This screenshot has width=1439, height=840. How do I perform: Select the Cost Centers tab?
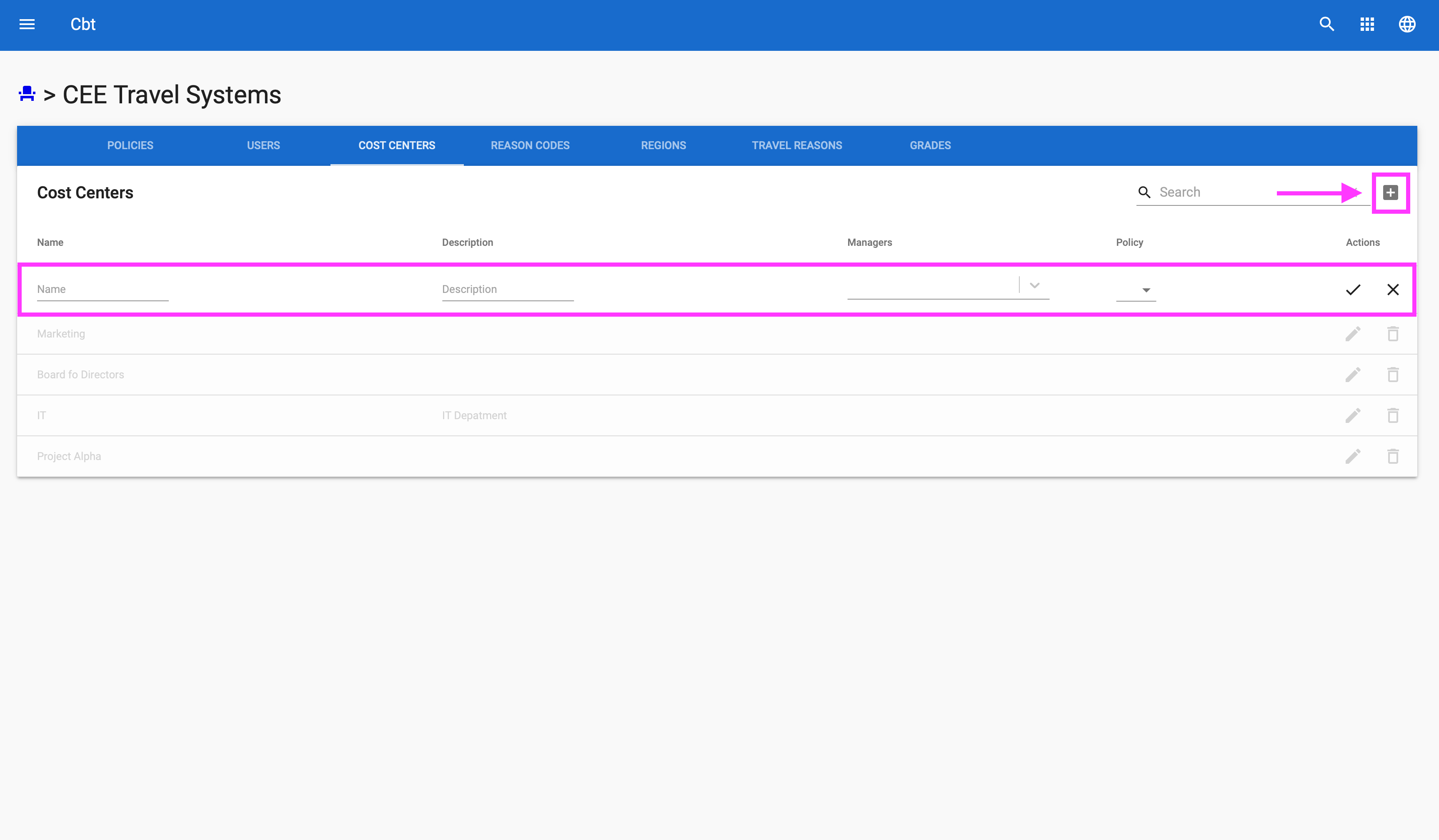pos(397,145)
